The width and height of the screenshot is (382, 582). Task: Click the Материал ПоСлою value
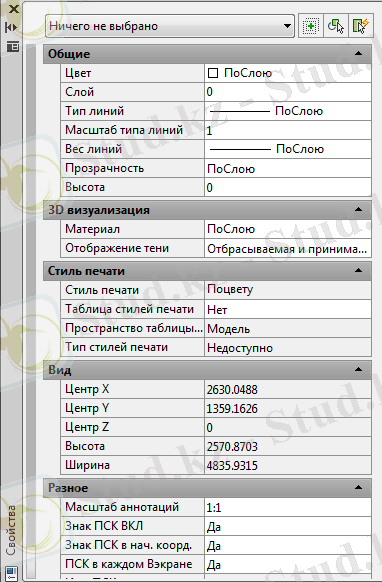pos(288,229)
